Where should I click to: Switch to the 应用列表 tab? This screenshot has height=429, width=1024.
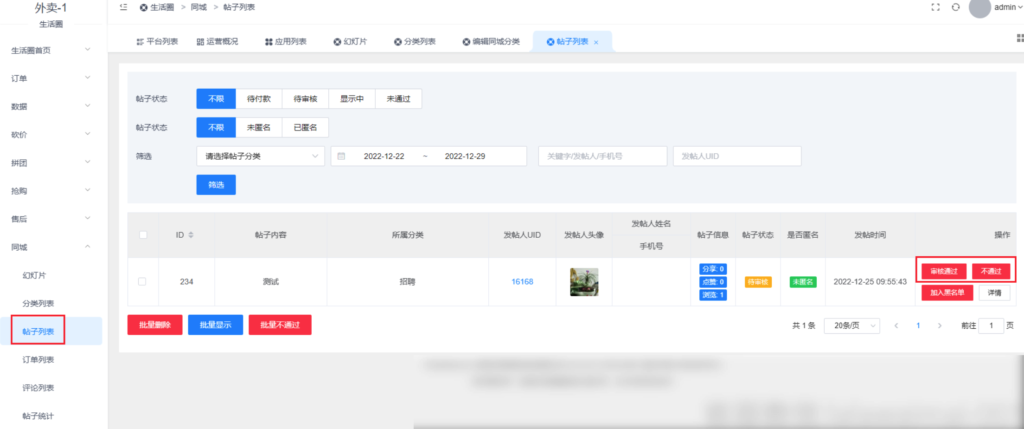(285, 42)
